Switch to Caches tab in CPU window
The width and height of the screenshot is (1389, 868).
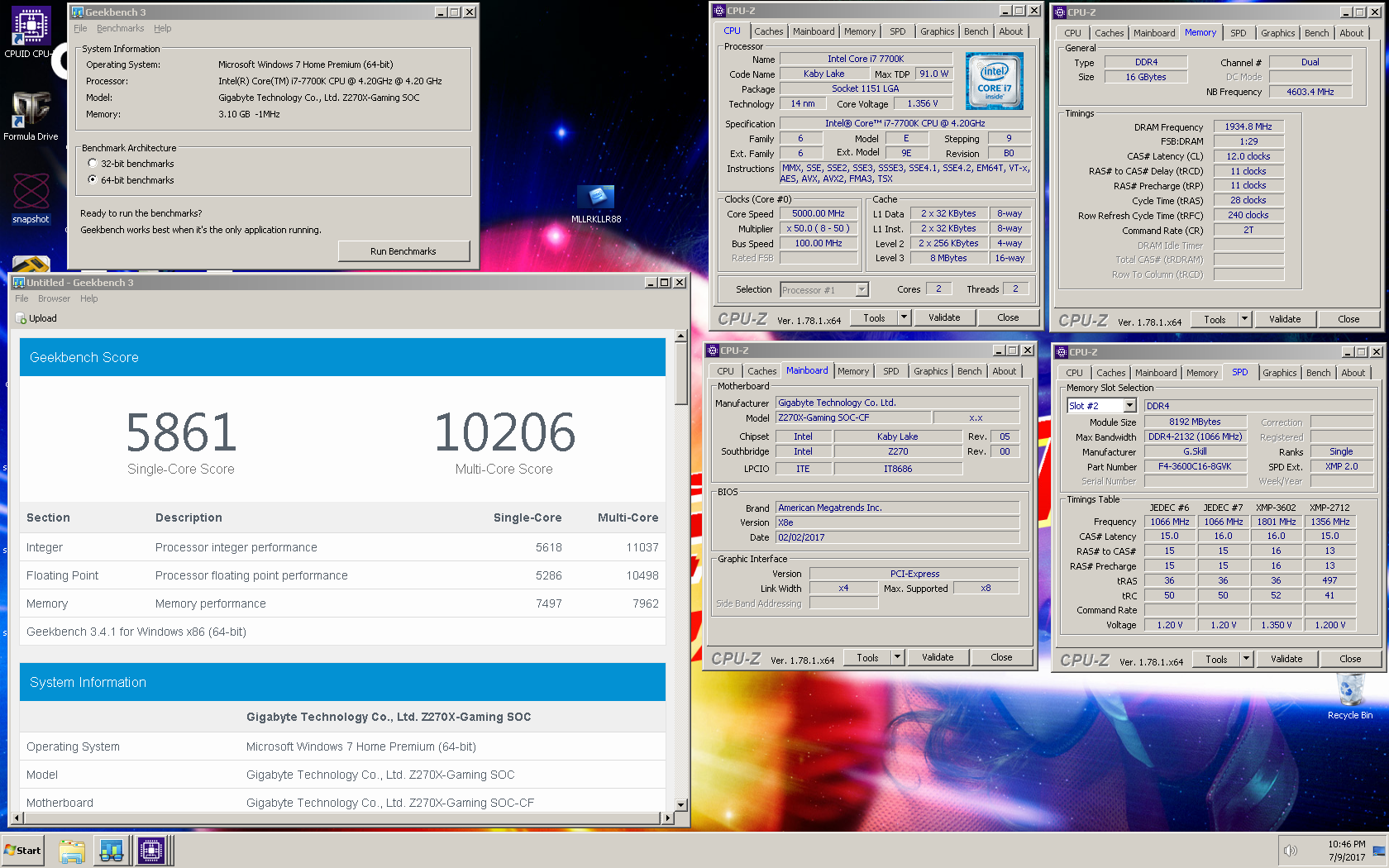(768, 31)
